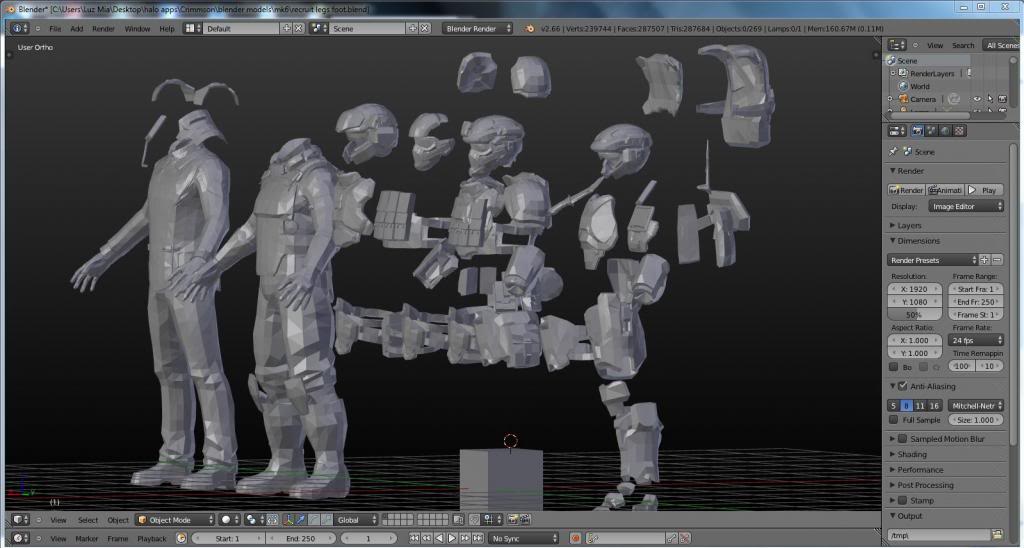Enable the Full Sample checkbox
Image resolution: width=1024 pixels, height=548 pixels.
894,420
